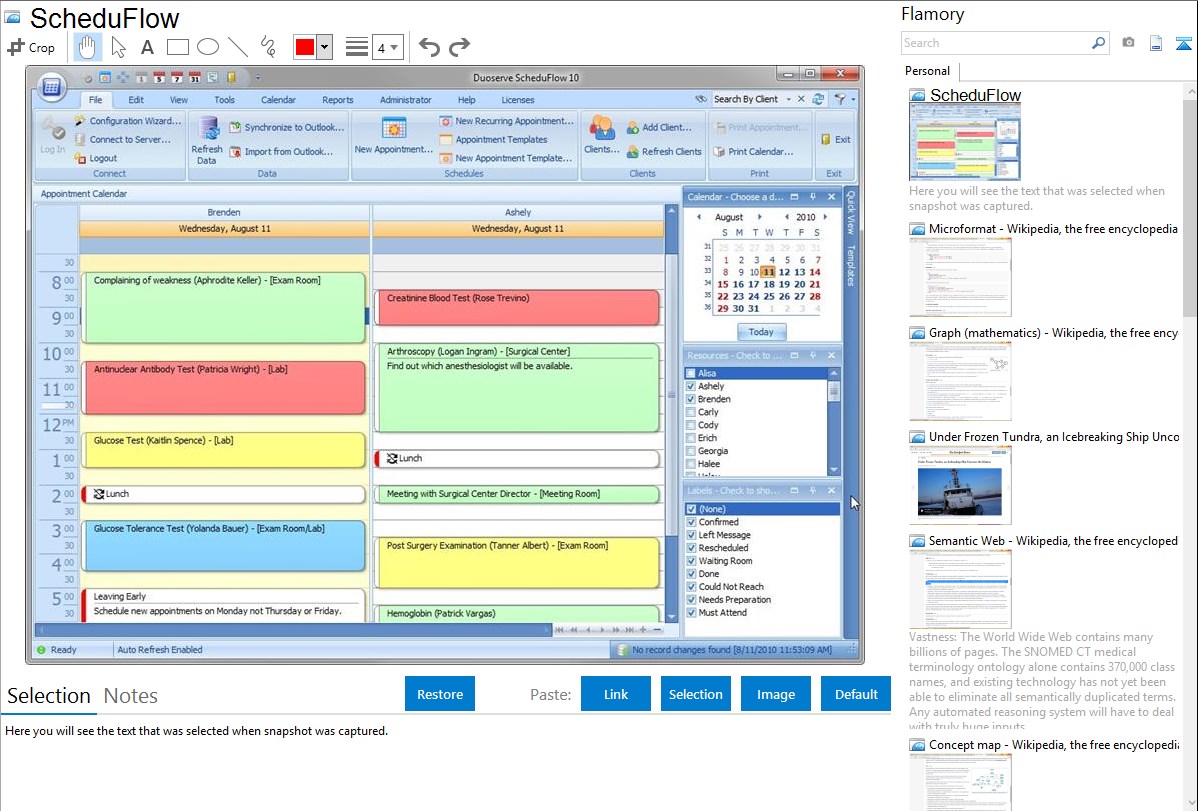The height and width of the screenshot is (811, 1198).
Task: Uncheck the Ashely resource checkbox
Action: [x=691, y=387]
